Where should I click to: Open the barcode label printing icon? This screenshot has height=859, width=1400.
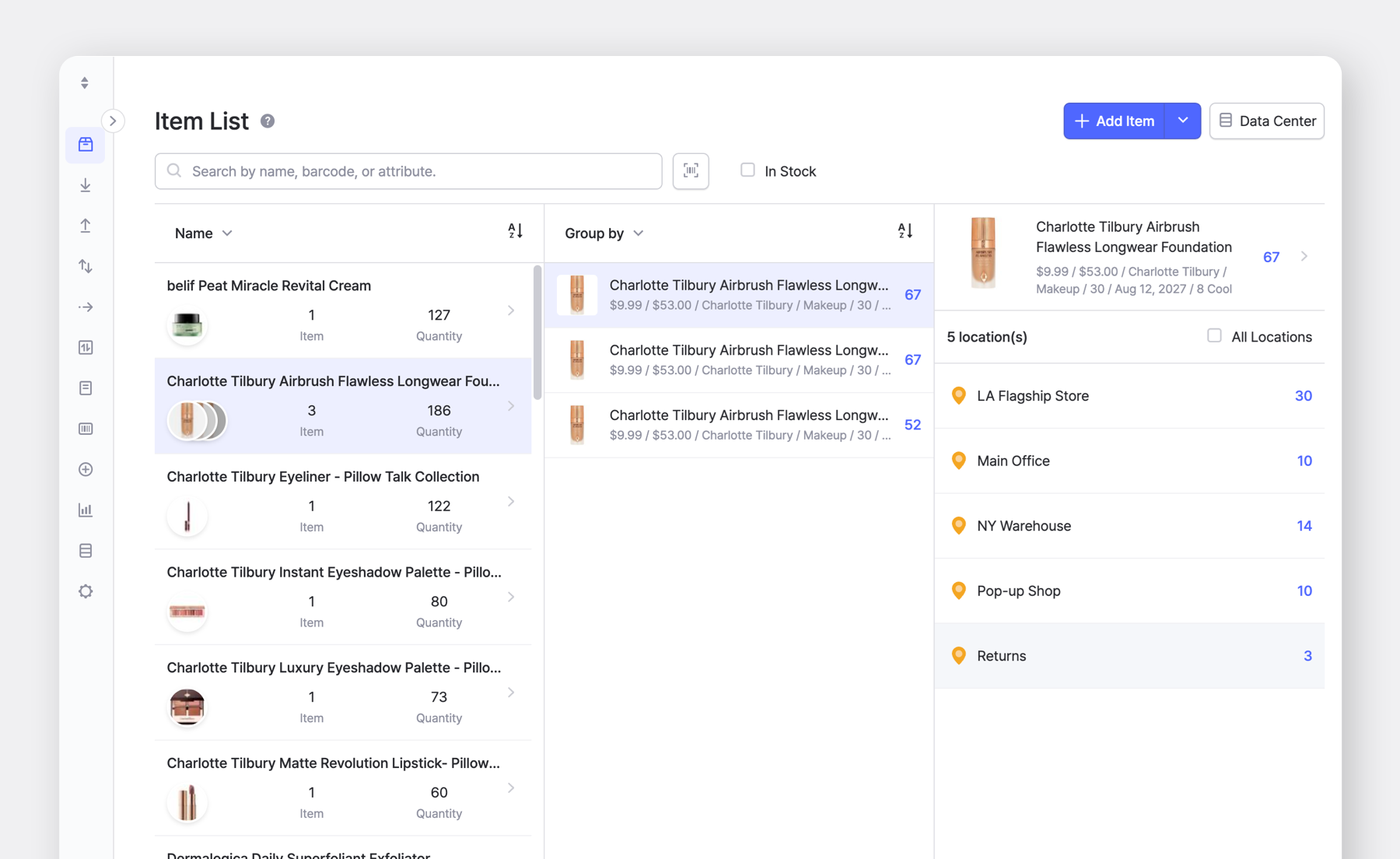click(x=85, y=428)
